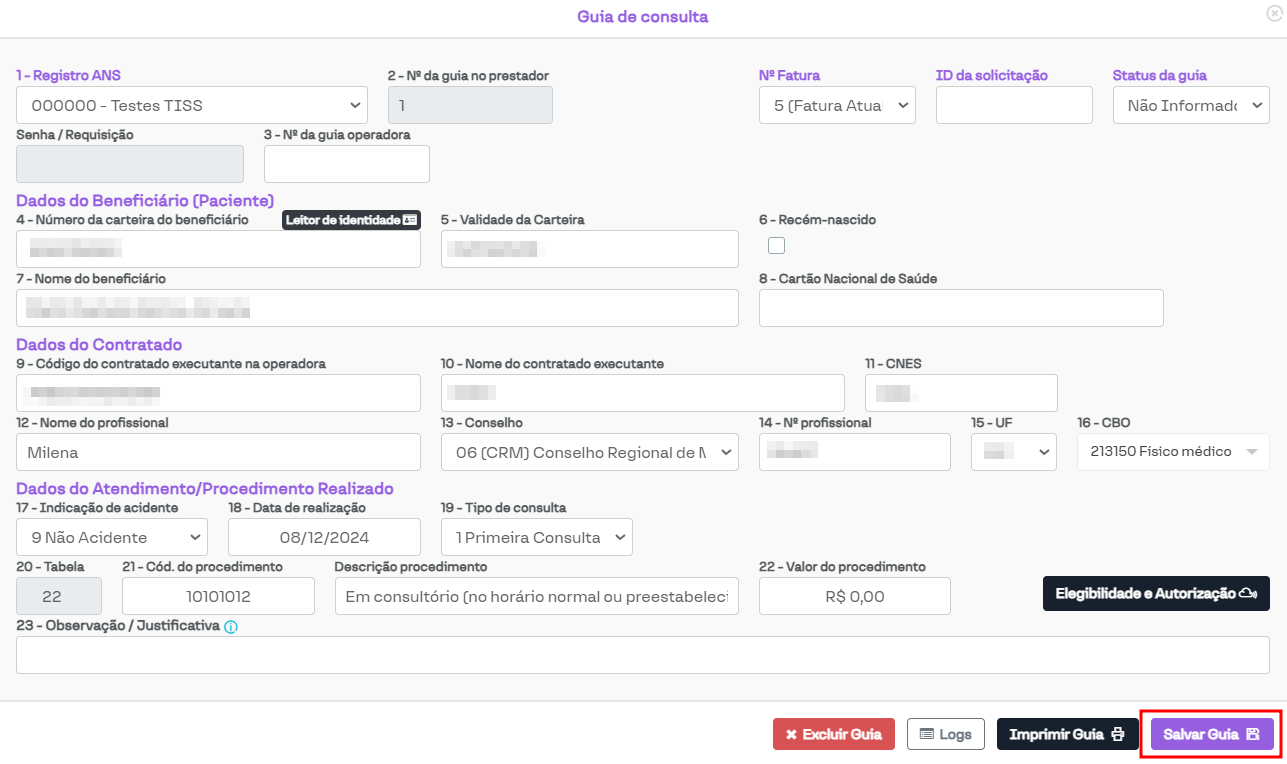Image resolution: width=1287 pixels, height=764 pixels.
Task: Click the ID da solicitação input
Action: point(1013,105)
